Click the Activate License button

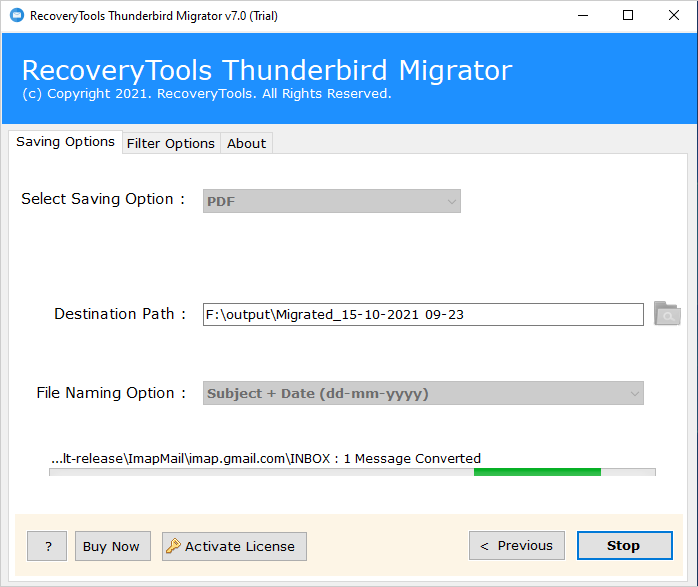click(234, 546)
